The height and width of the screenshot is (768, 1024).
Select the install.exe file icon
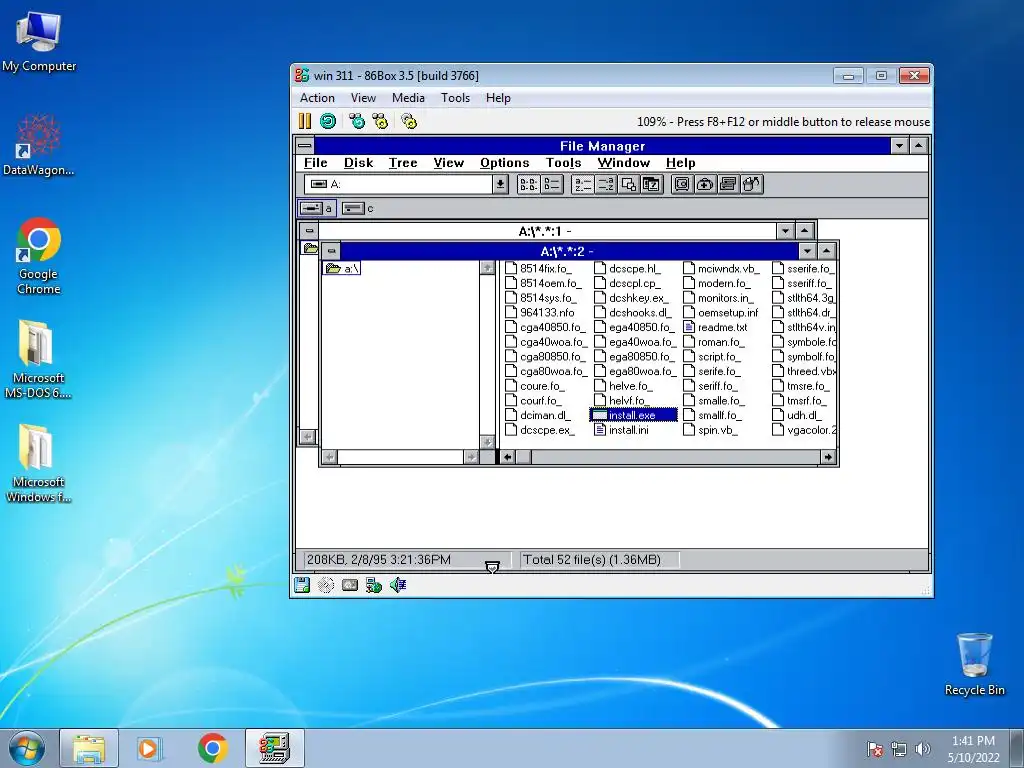click(x=599, y=415)
